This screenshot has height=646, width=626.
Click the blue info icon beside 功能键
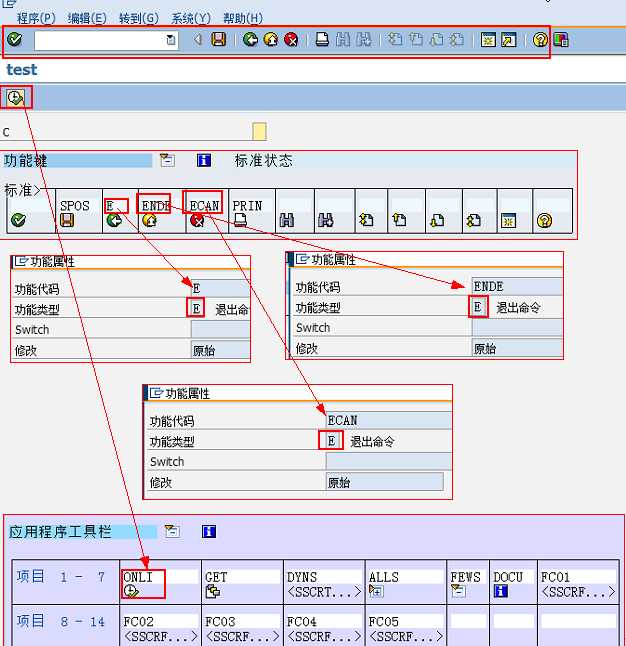point(204,160)
